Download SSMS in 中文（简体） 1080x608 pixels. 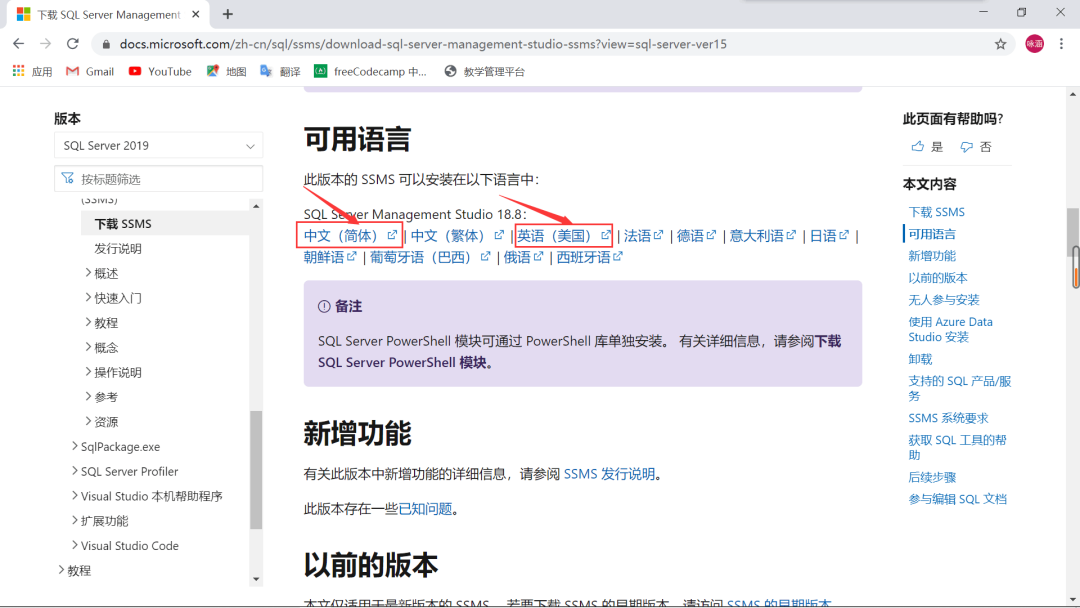click(x=350, y=235)
